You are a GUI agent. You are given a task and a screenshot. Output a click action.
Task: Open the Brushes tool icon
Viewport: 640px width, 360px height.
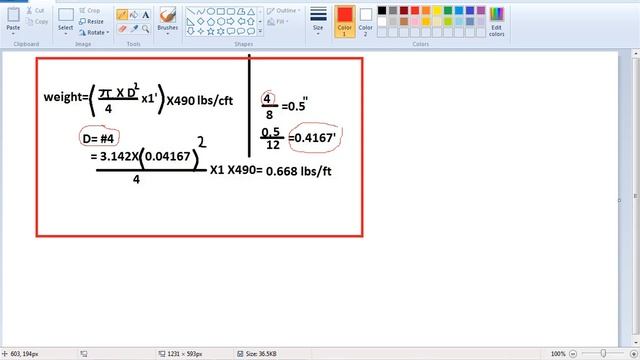click(x=167, y=15)
